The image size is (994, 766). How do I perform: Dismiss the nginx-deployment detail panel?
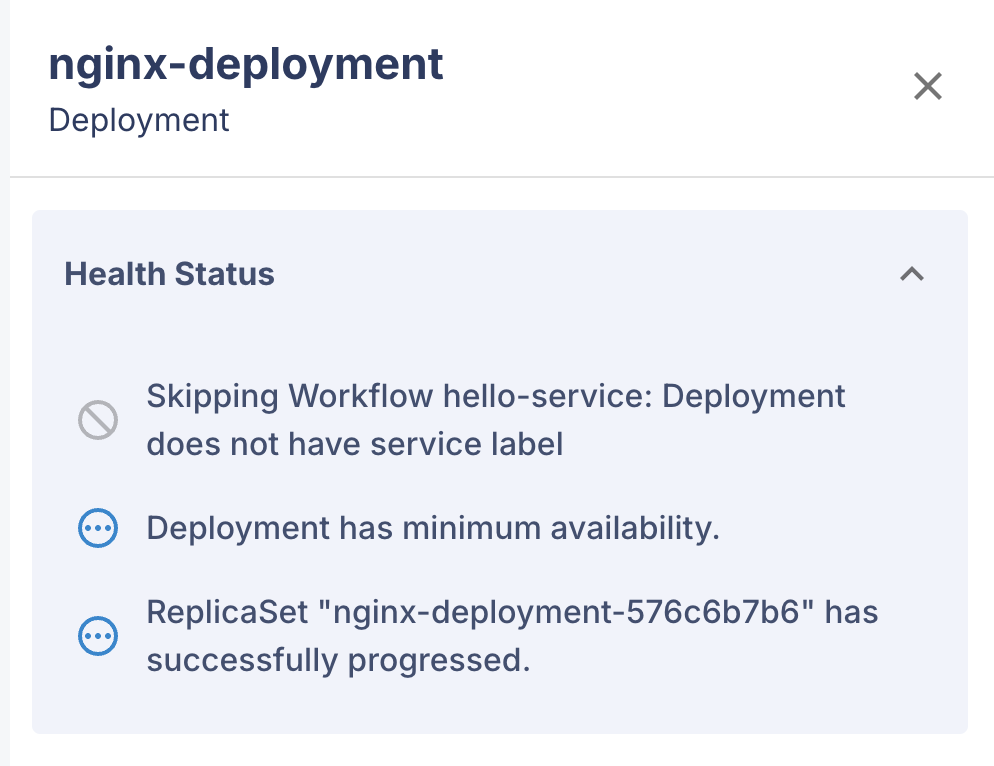[927, 87]
